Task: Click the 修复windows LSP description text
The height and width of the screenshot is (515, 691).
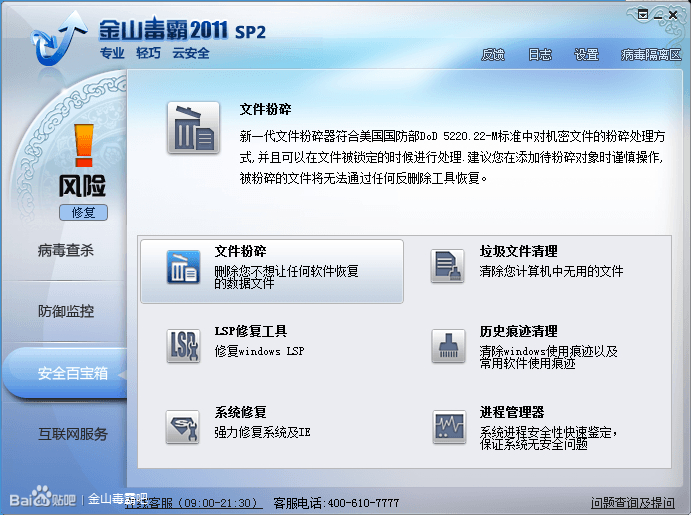Action: [260, 351]
